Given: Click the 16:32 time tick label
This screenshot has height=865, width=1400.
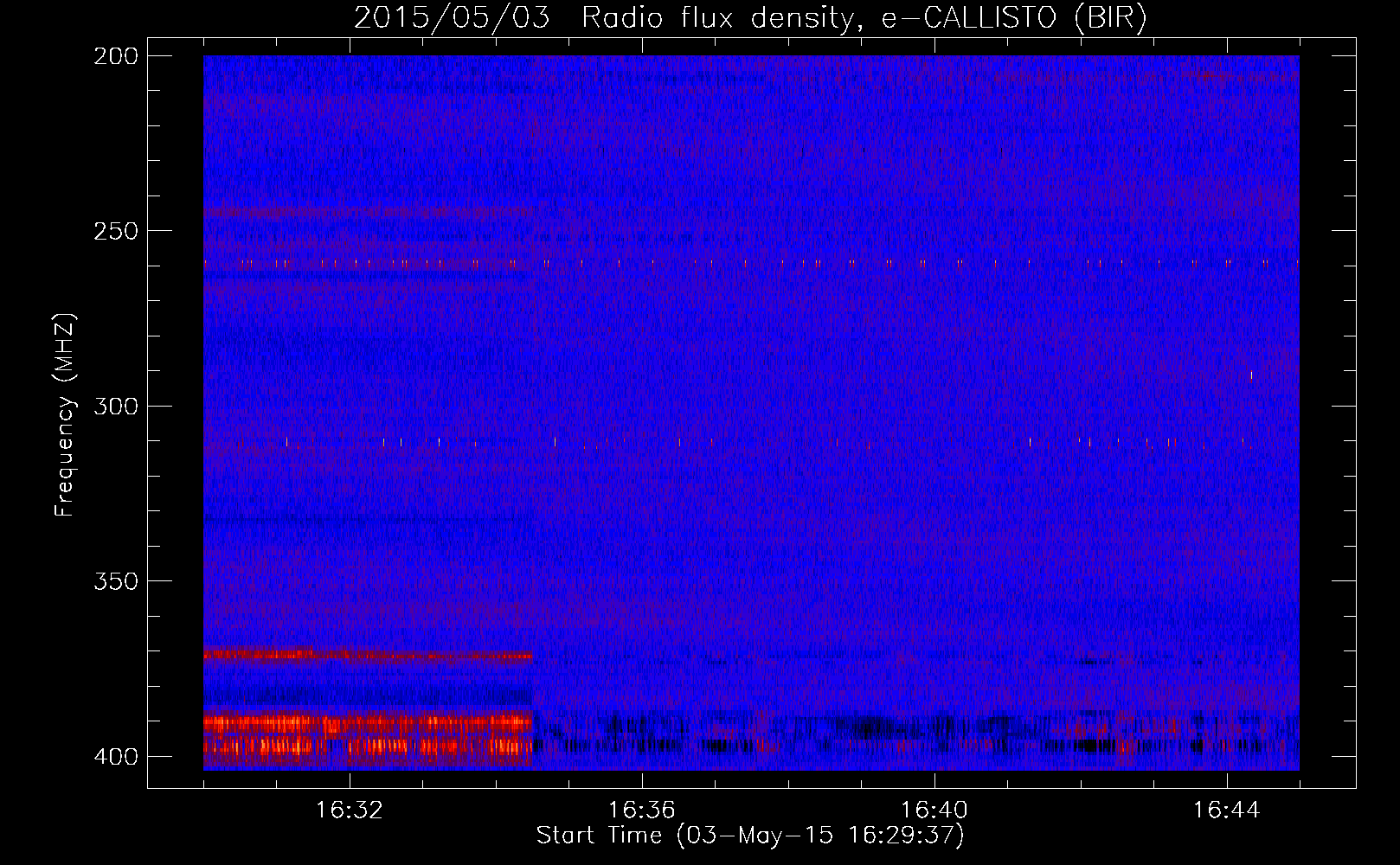Looking at the screenshot, I should (x=350, y=811).
